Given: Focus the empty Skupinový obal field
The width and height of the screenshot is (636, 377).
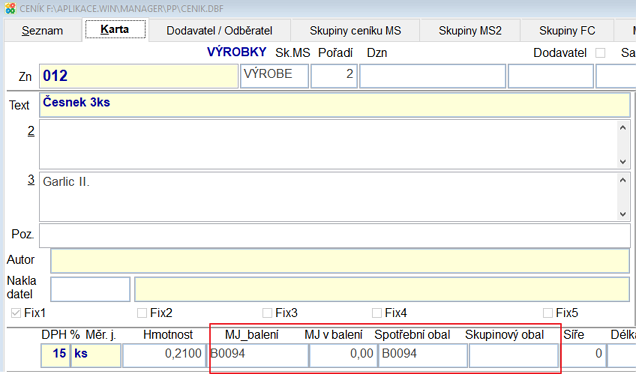Looking at the screenshot, I should [x=514, y=355].
